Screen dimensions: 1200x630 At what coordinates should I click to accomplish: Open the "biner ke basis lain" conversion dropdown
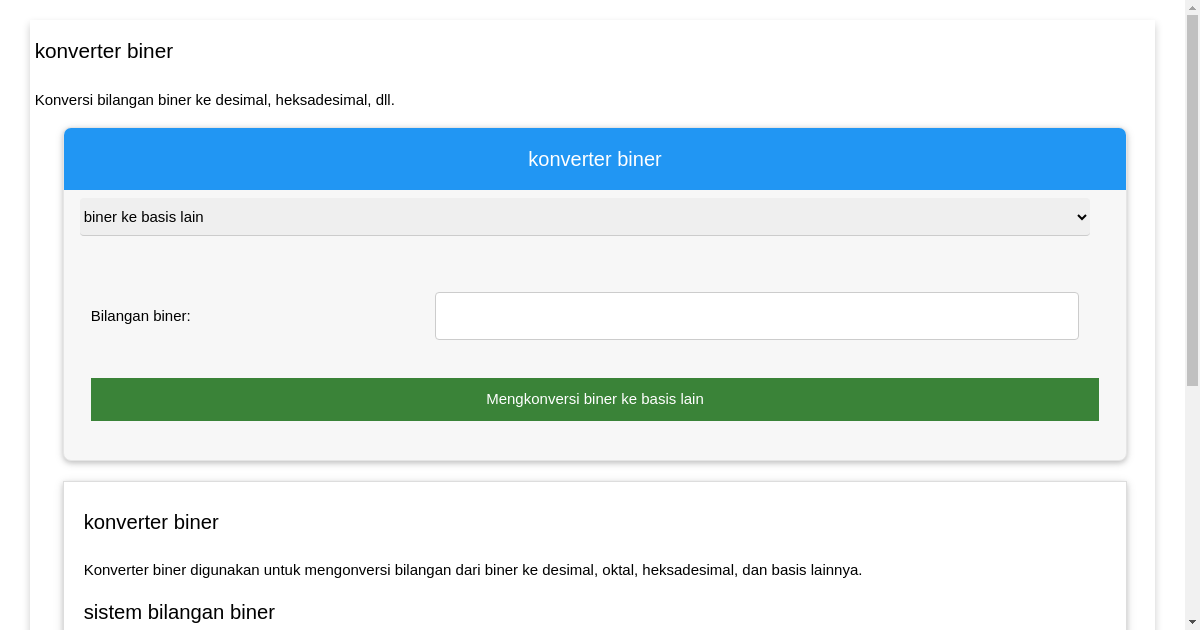click(x=584, y=217)
